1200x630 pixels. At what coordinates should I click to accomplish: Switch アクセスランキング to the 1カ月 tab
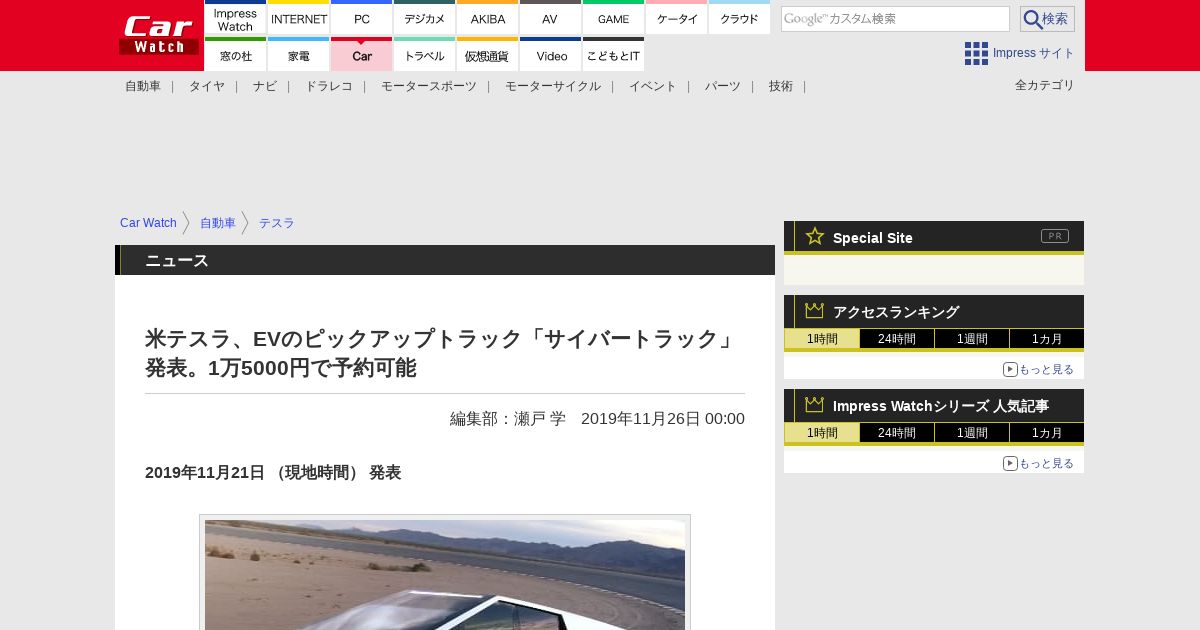1047,339
